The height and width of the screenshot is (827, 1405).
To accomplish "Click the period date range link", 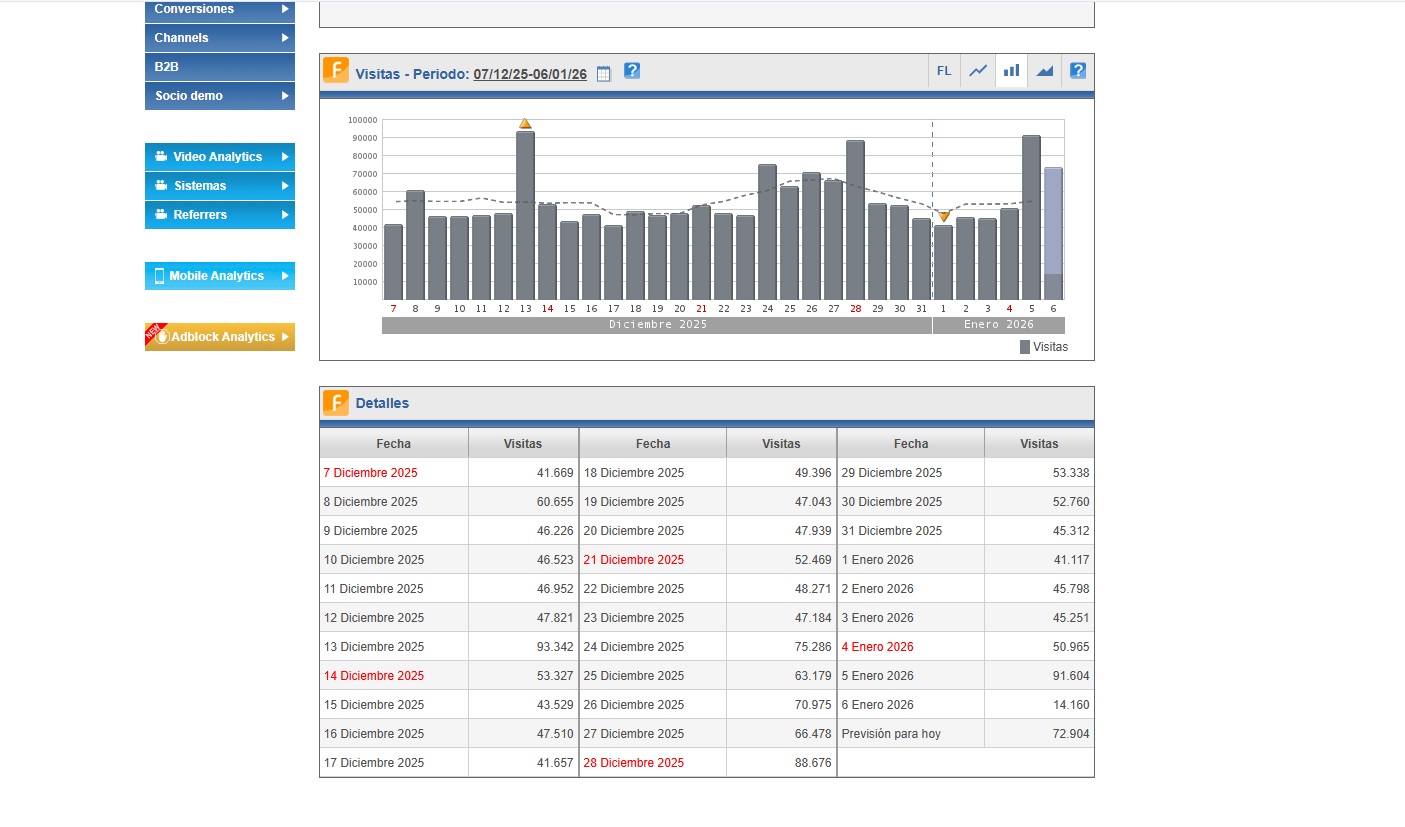I will (530, 74).
